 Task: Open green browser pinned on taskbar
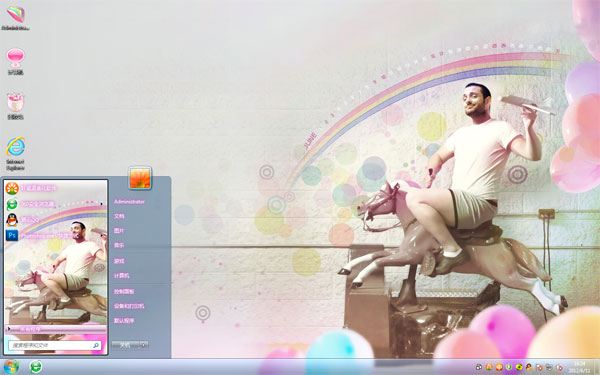[x=36, y=367]
